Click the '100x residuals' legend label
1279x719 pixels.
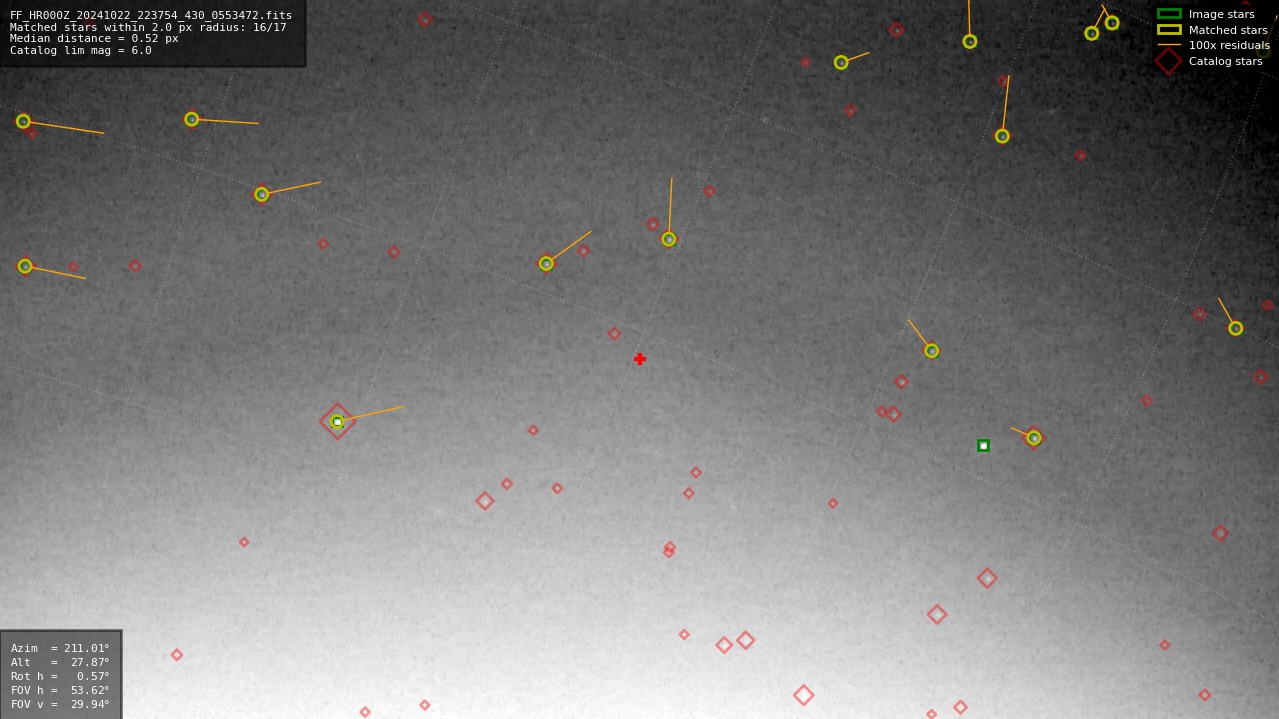(x=1229, y=45)
